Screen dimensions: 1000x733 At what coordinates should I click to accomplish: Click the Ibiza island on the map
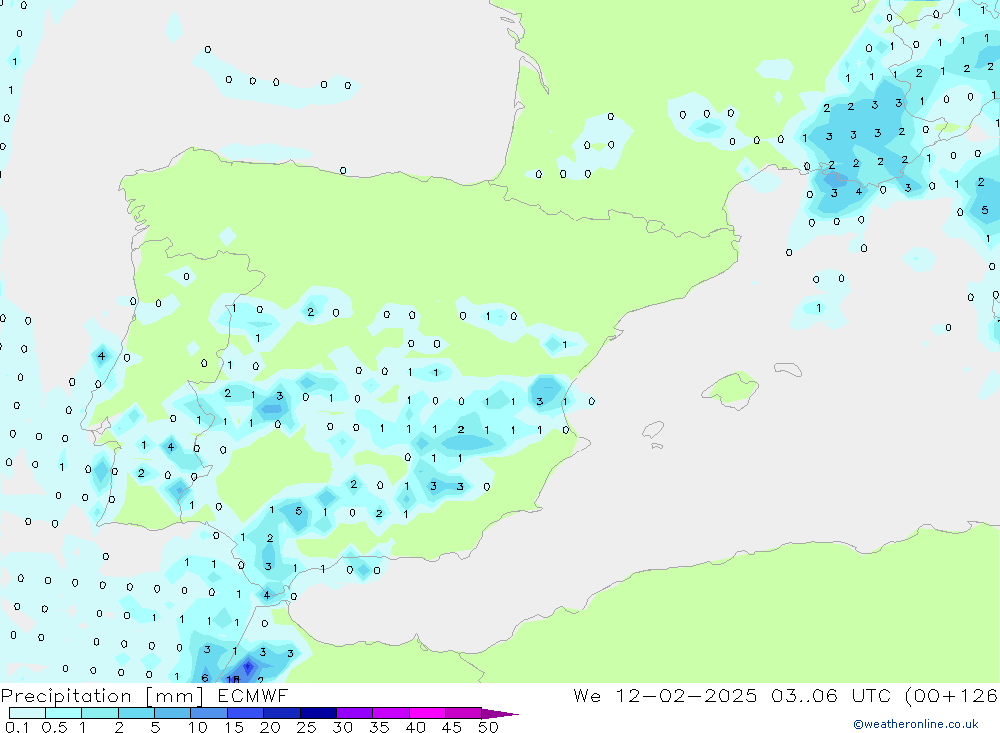(653, 430)
